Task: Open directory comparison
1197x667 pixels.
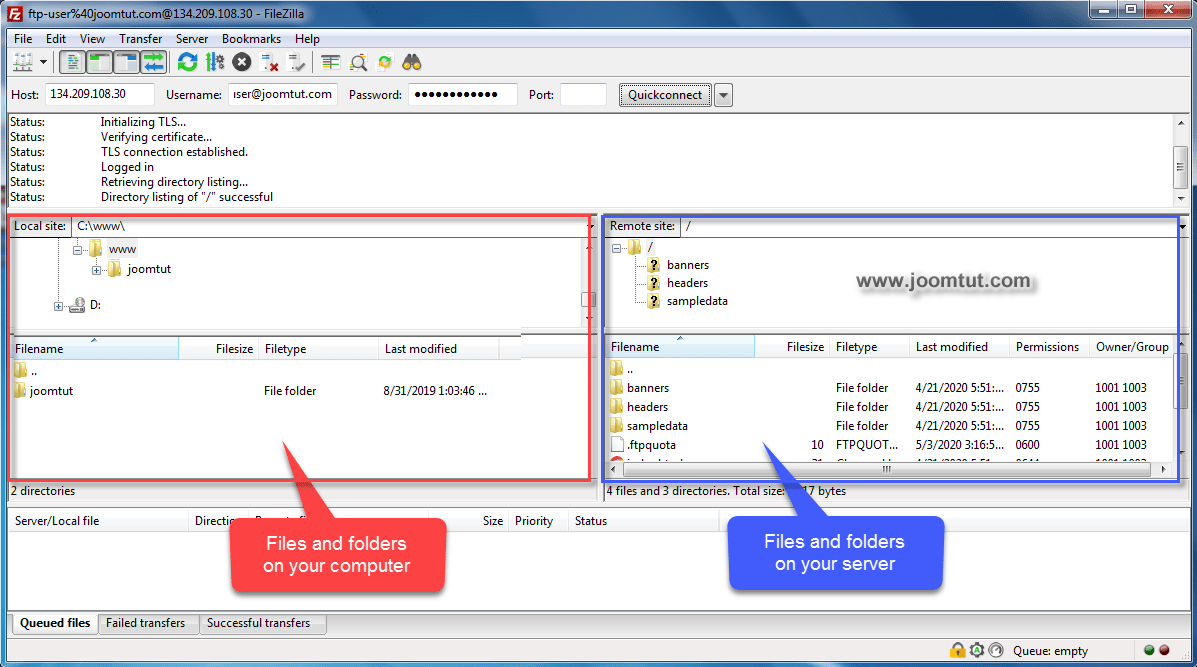Action: tap(358, 61)
